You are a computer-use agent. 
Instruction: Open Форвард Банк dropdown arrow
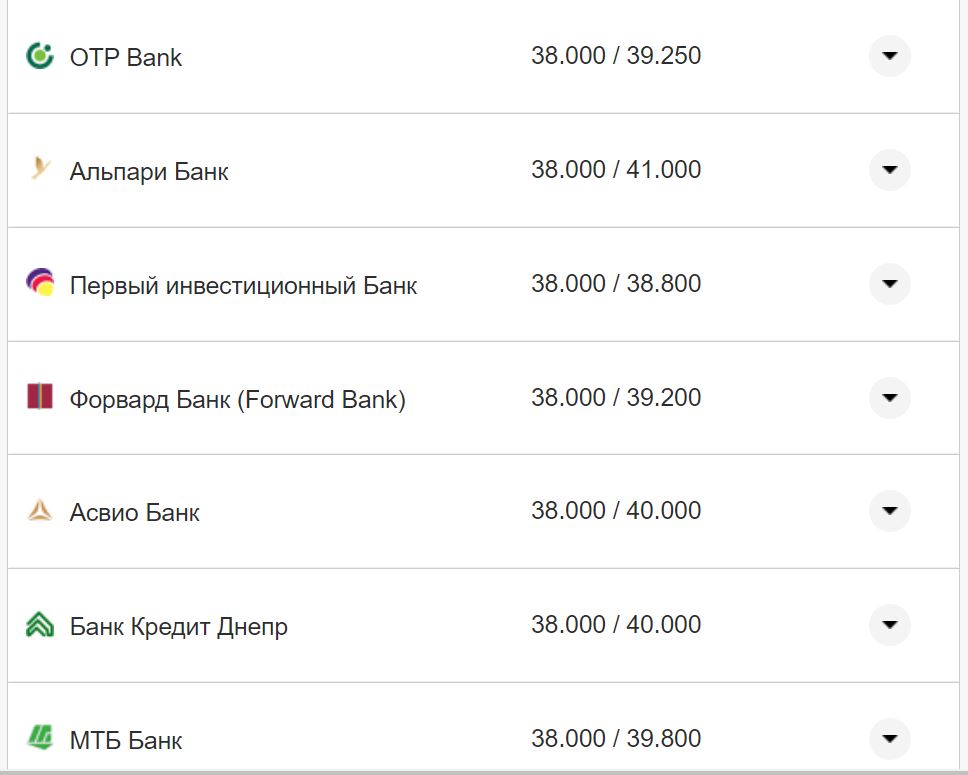[889, 398]
